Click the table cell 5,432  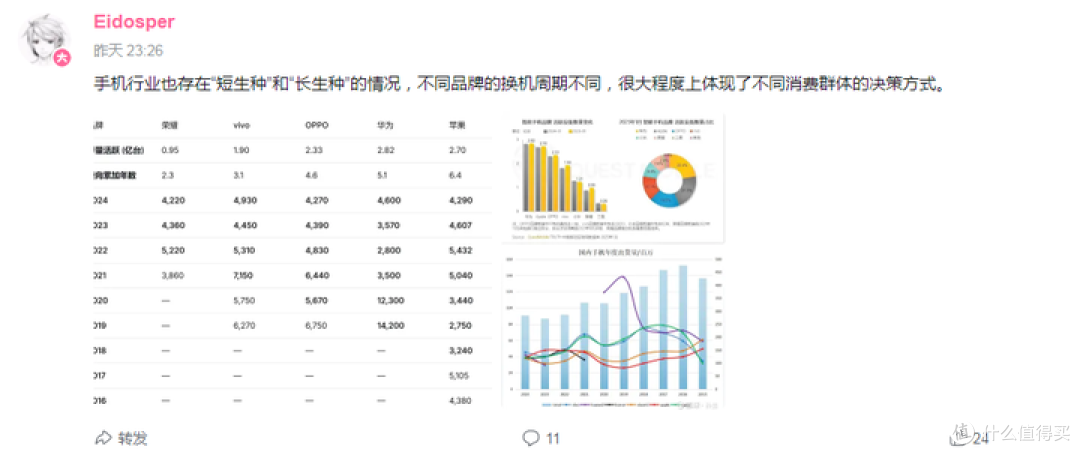click(461, 251)
